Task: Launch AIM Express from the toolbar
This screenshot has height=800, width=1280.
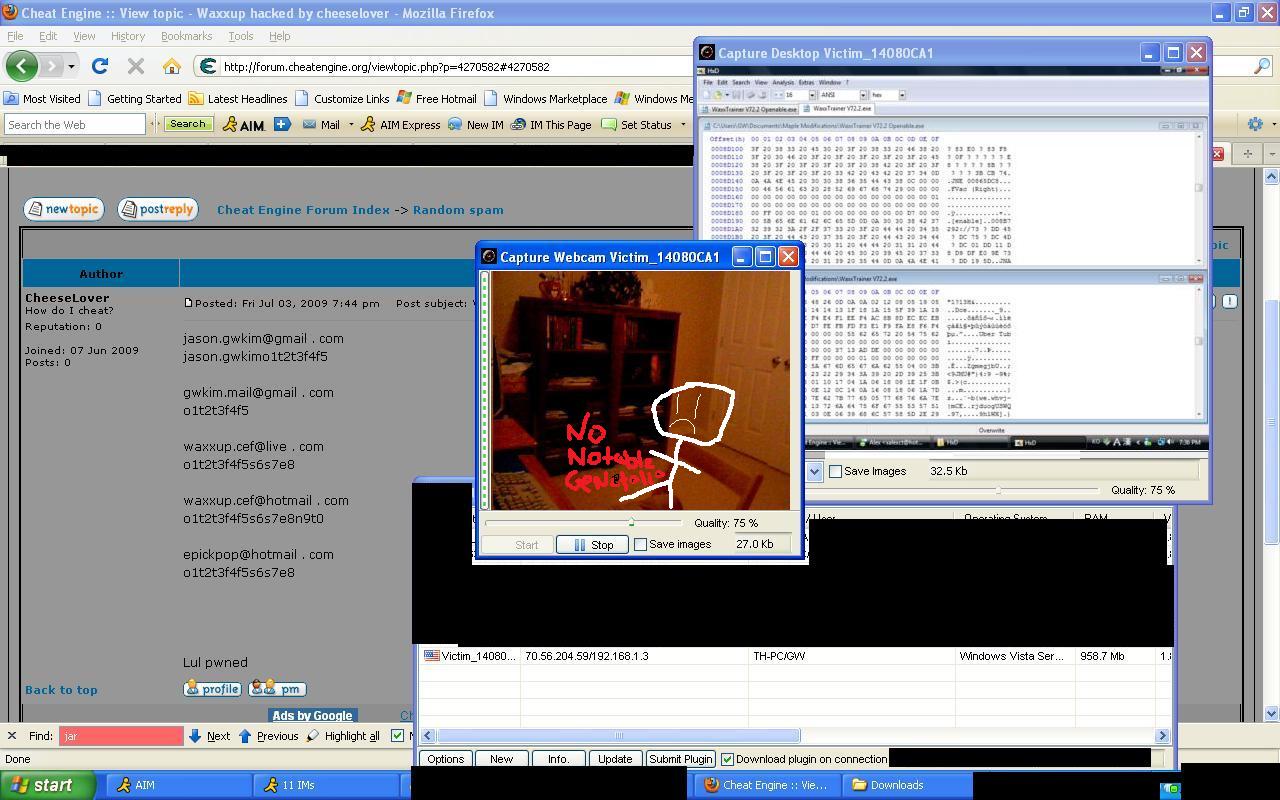Action: click(400, 125)
